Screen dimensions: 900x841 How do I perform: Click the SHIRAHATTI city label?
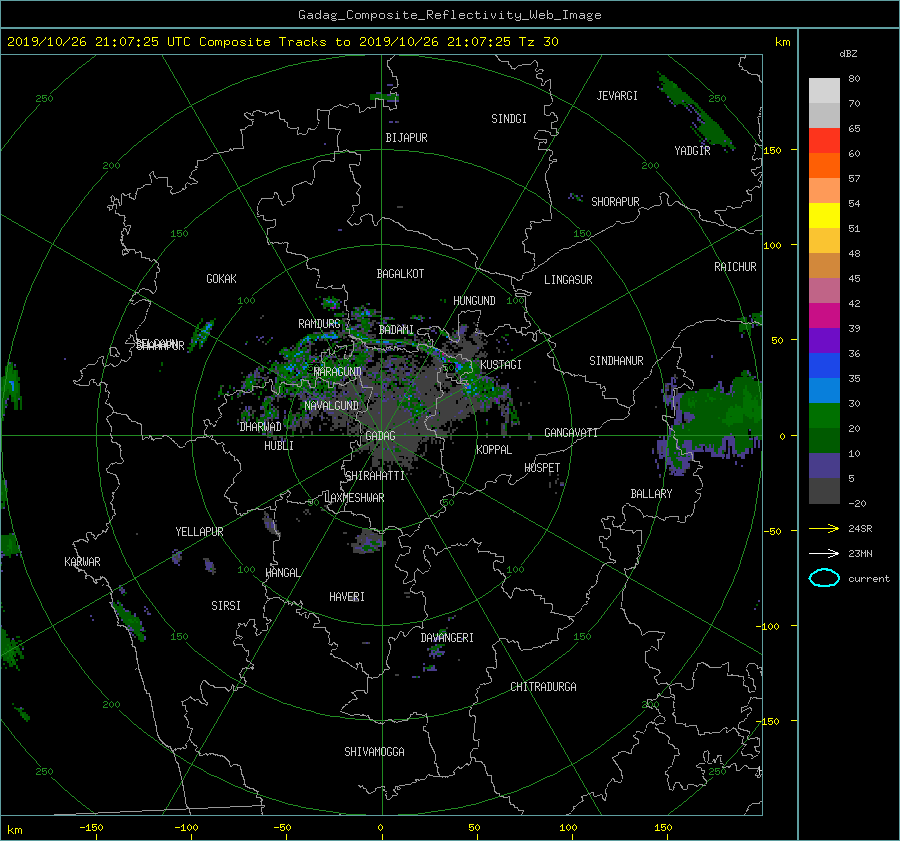pos(374,476)
